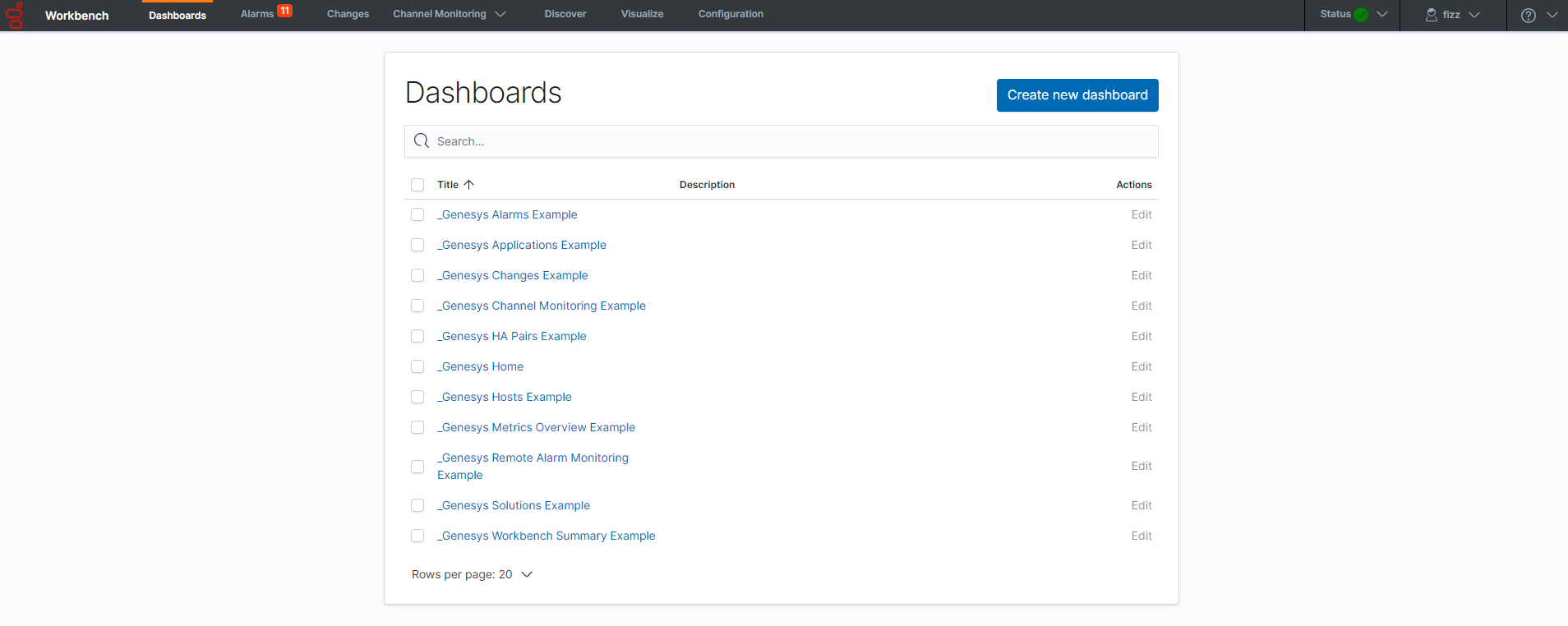
Task: Check the _Genesys Alarms Example checkbox
Action: click(417, 214)
